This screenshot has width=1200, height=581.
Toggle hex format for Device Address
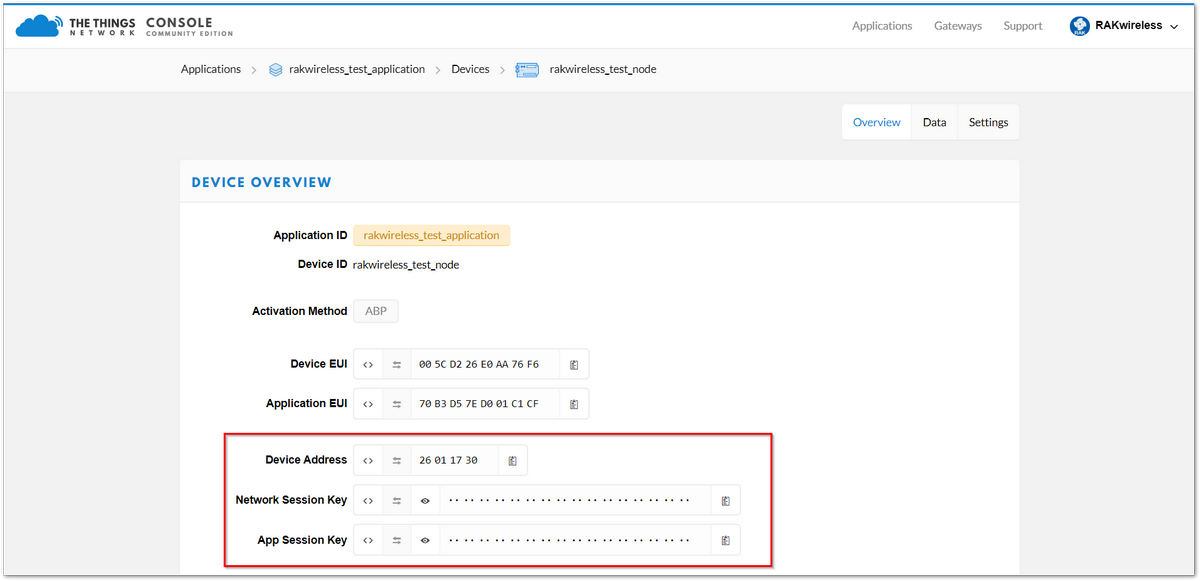coord(368,460)
